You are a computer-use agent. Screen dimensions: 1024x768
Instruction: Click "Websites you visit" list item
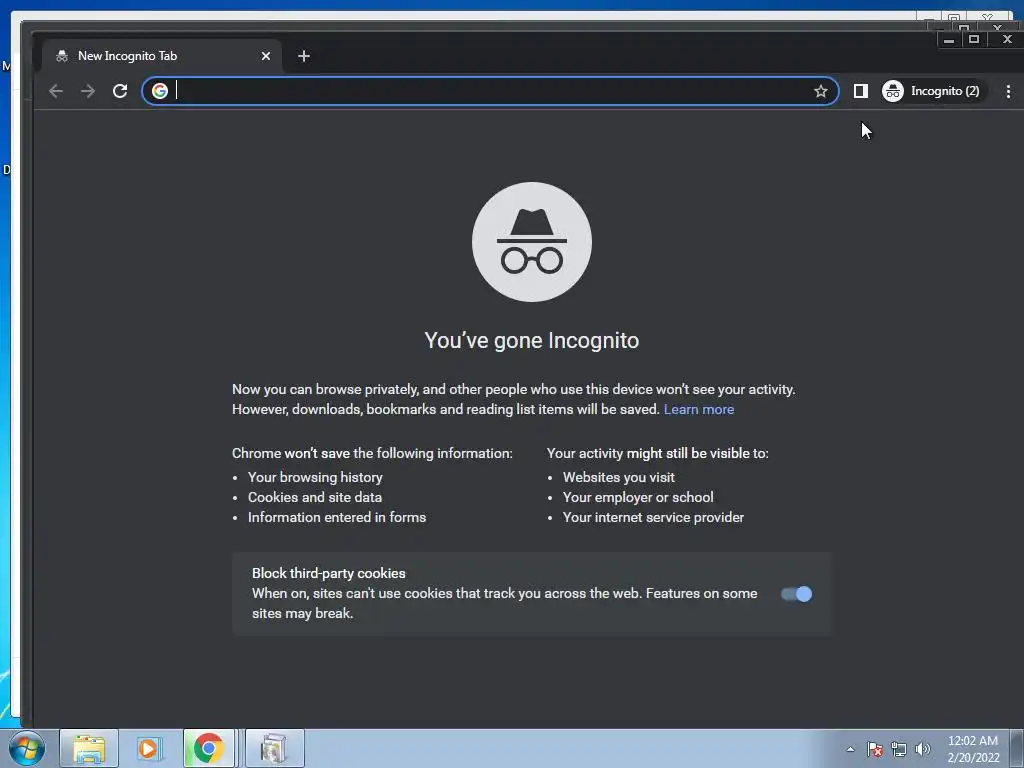pos(618,477)
